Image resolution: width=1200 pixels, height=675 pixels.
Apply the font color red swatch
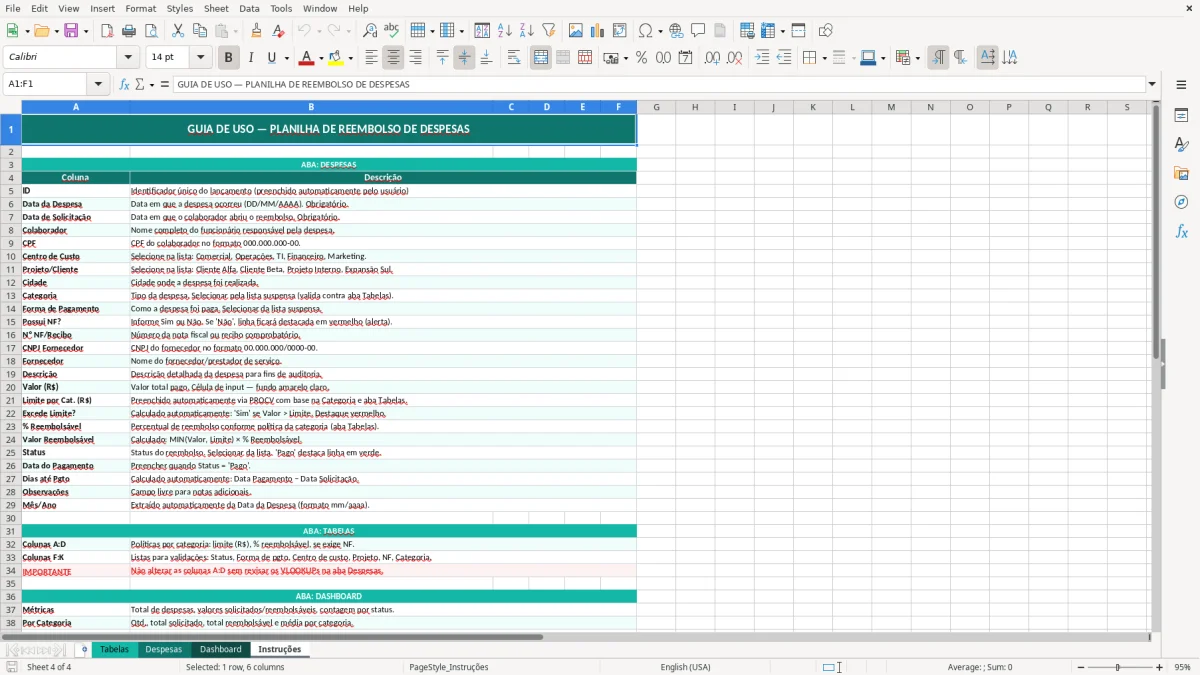(307, 58)
